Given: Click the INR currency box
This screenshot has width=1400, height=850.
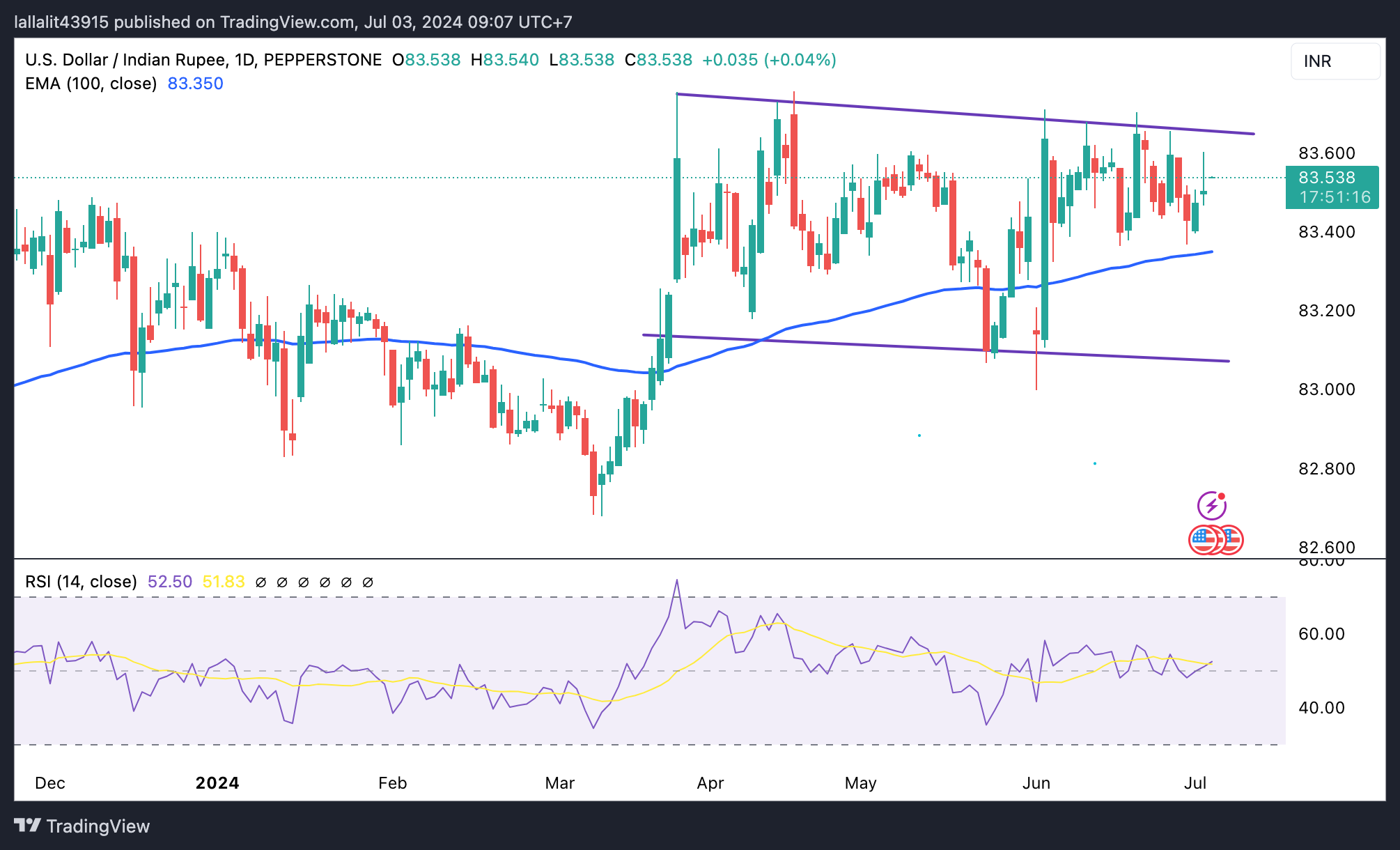Looking at the screenshot, I should click(x=1335, y=61).
